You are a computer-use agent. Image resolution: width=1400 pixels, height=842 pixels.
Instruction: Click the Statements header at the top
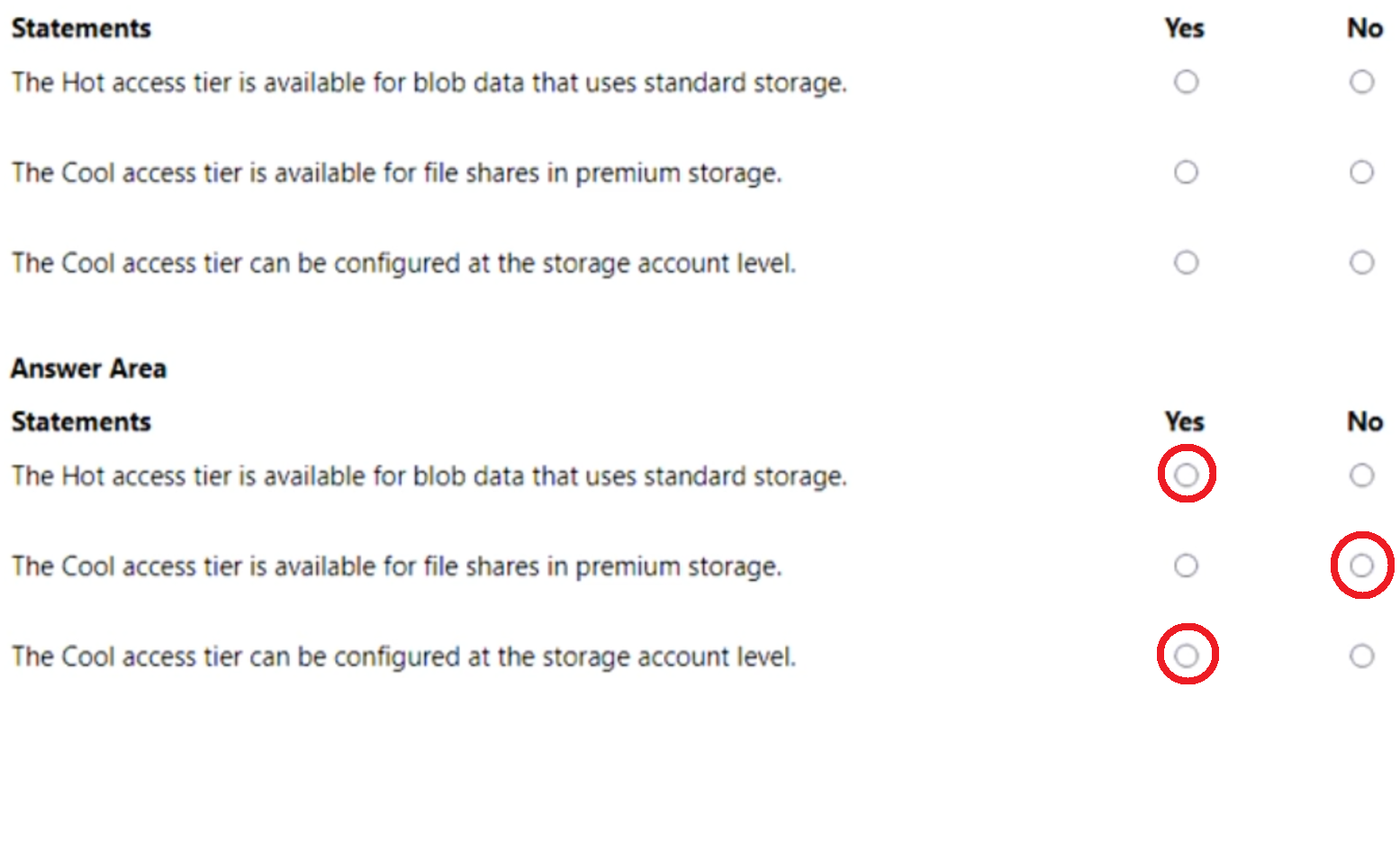(x=81, y=28)
